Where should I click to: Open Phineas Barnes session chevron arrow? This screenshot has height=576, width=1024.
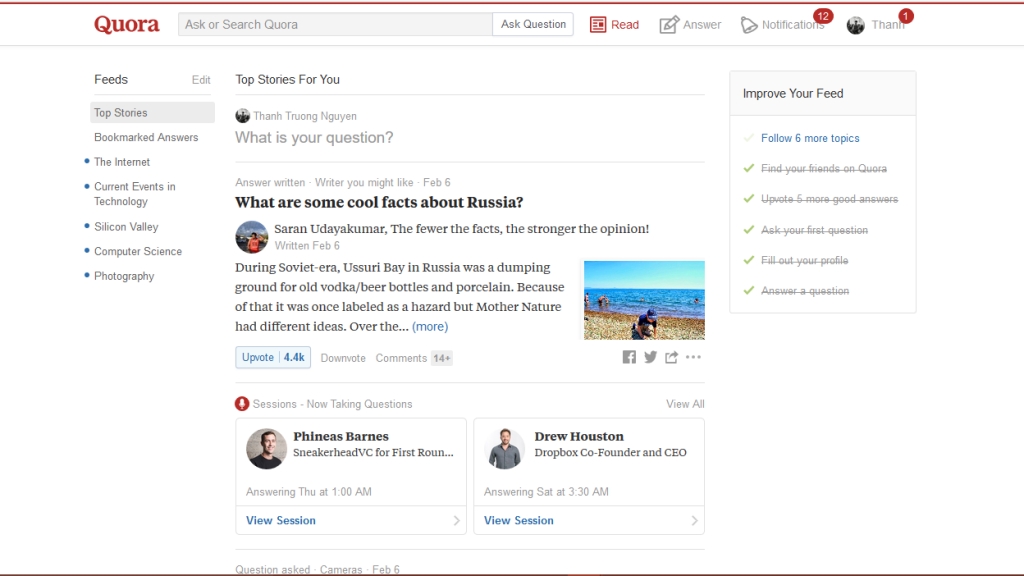pyautogui.click(x=456, y=520)
